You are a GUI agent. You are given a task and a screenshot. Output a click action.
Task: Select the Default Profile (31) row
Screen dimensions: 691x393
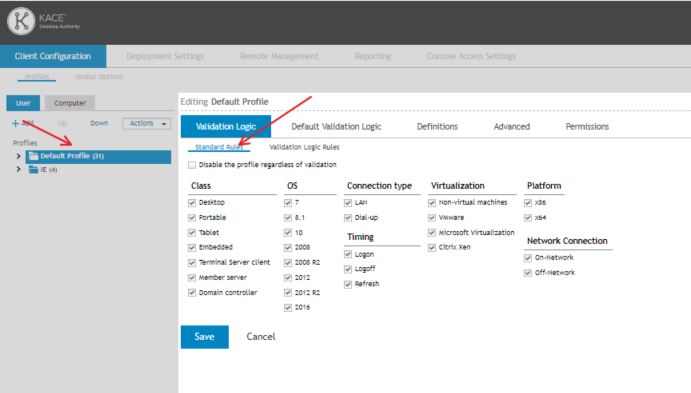(x=98, y=156)
